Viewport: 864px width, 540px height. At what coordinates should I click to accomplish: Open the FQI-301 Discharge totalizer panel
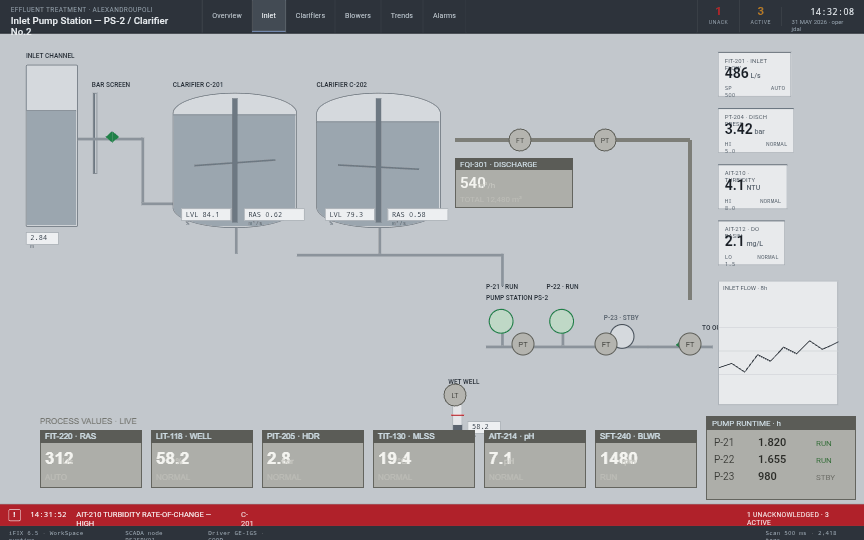pyautogui.click(x=514, y=183)
